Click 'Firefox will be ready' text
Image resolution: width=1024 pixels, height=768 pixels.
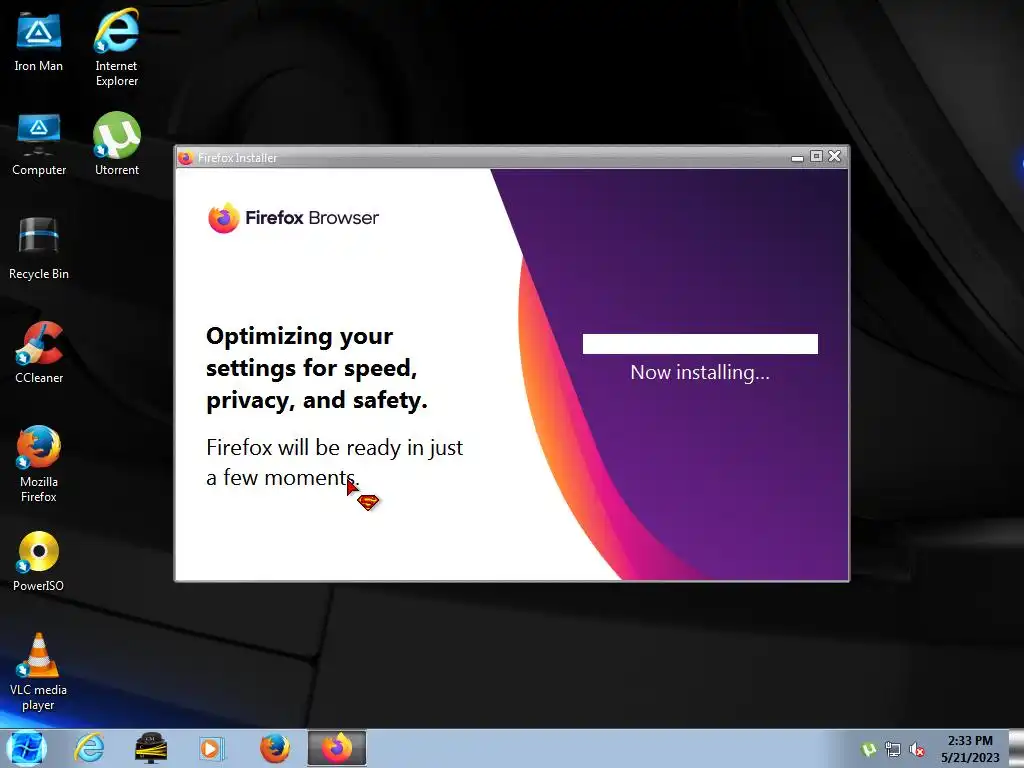(x=334, y=462)
